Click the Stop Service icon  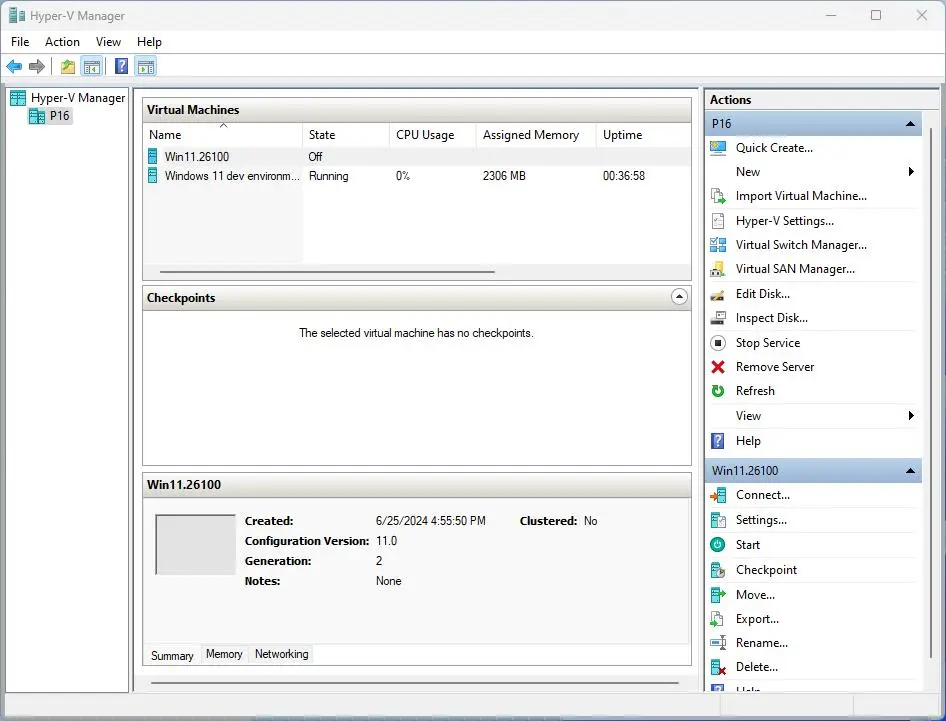718,343
